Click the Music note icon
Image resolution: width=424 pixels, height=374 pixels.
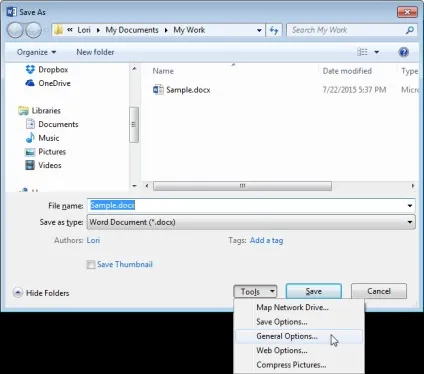pyautogui.click(x=30, y=138)
